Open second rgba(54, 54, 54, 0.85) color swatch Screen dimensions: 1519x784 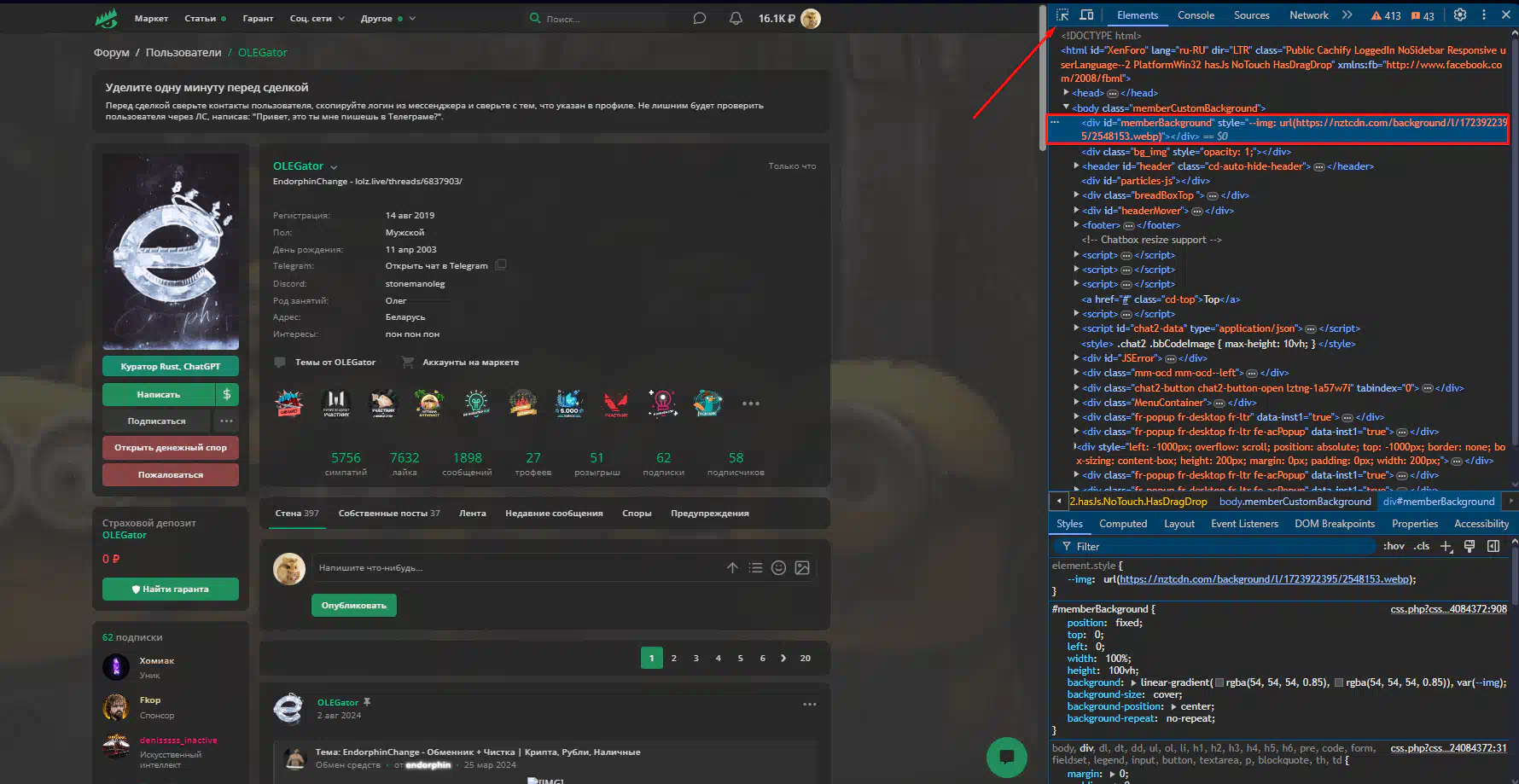point(1339,682)
